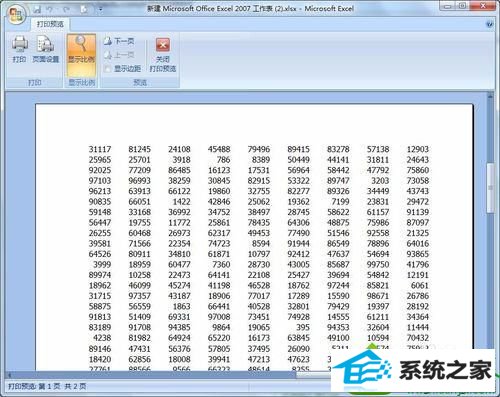Click the scroll-up arrow of vertical scrollbar
The width and height of the screenshot is (500, 397).
click(490, 96)
